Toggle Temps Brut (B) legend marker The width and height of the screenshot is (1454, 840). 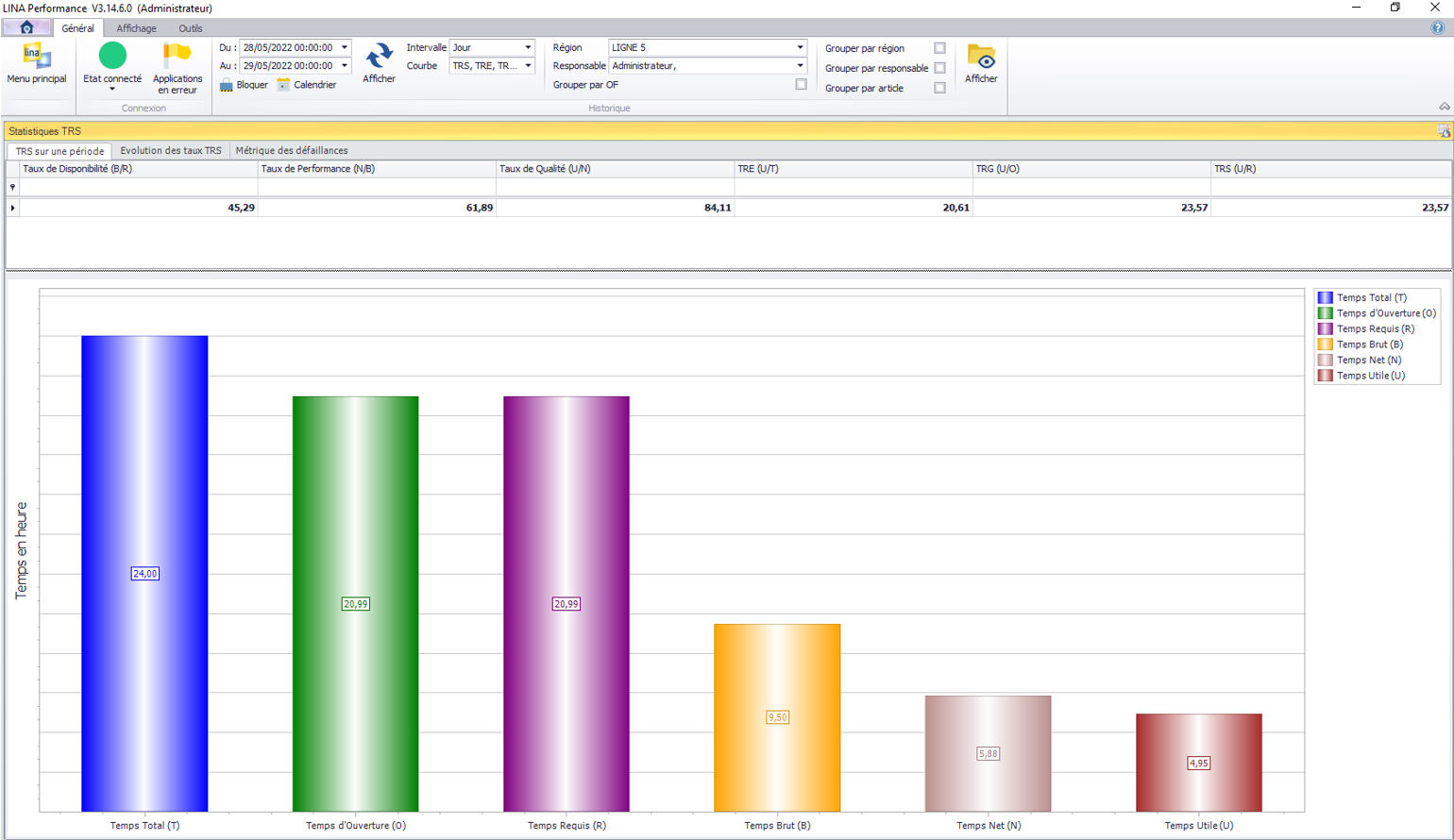pyautogui.click(x=1325, y=344)
